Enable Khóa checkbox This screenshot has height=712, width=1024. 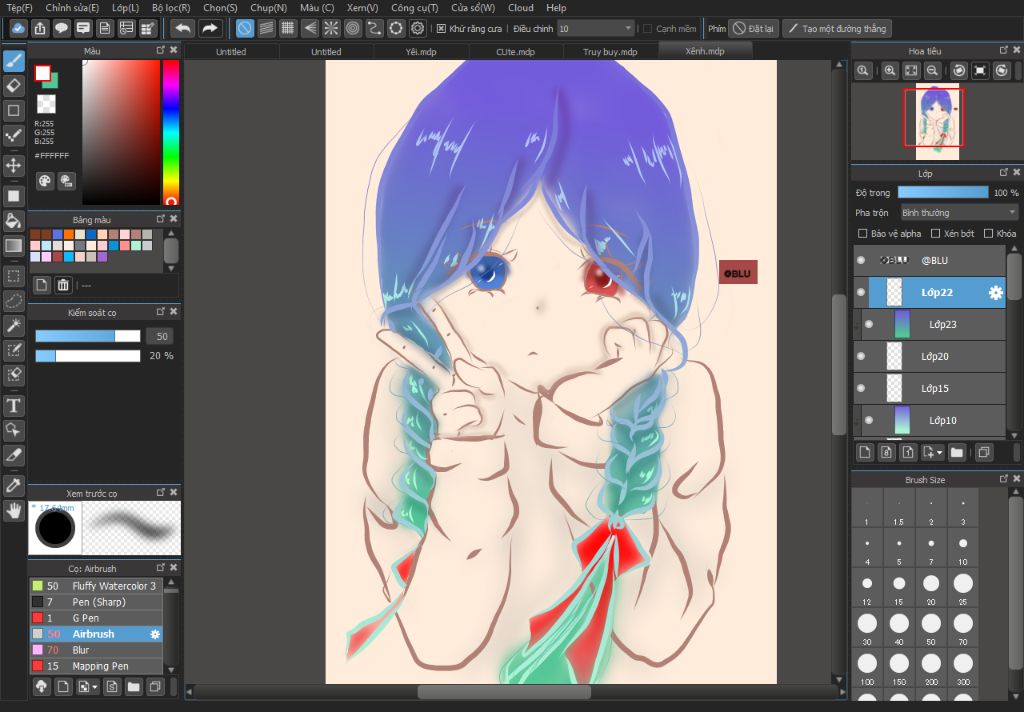tap(988, 233)
